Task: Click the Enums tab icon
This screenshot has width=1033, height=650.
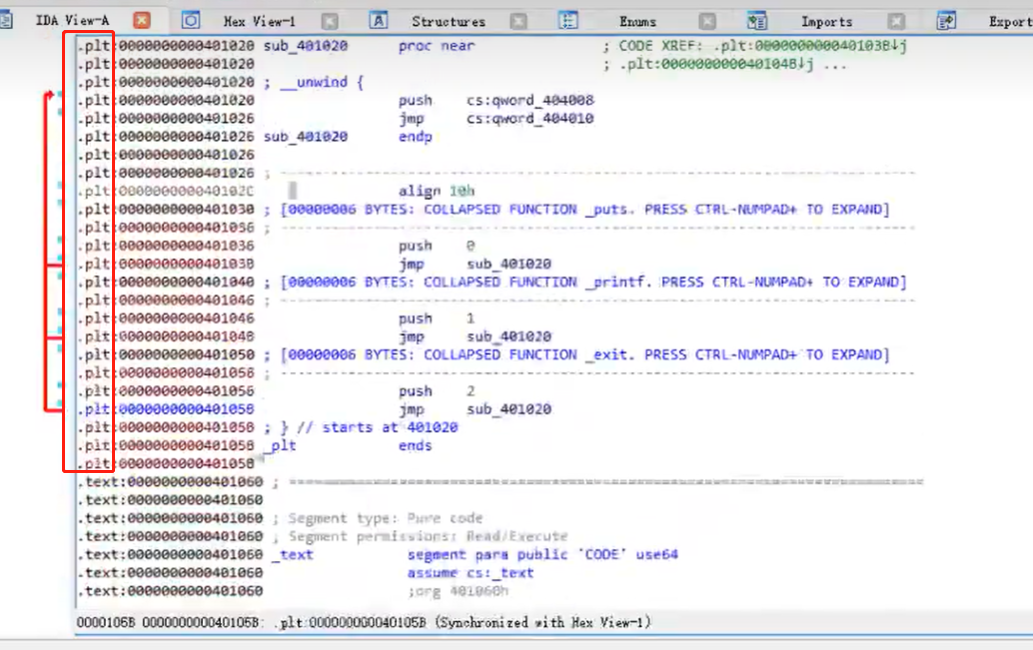Action: [568, 20]
